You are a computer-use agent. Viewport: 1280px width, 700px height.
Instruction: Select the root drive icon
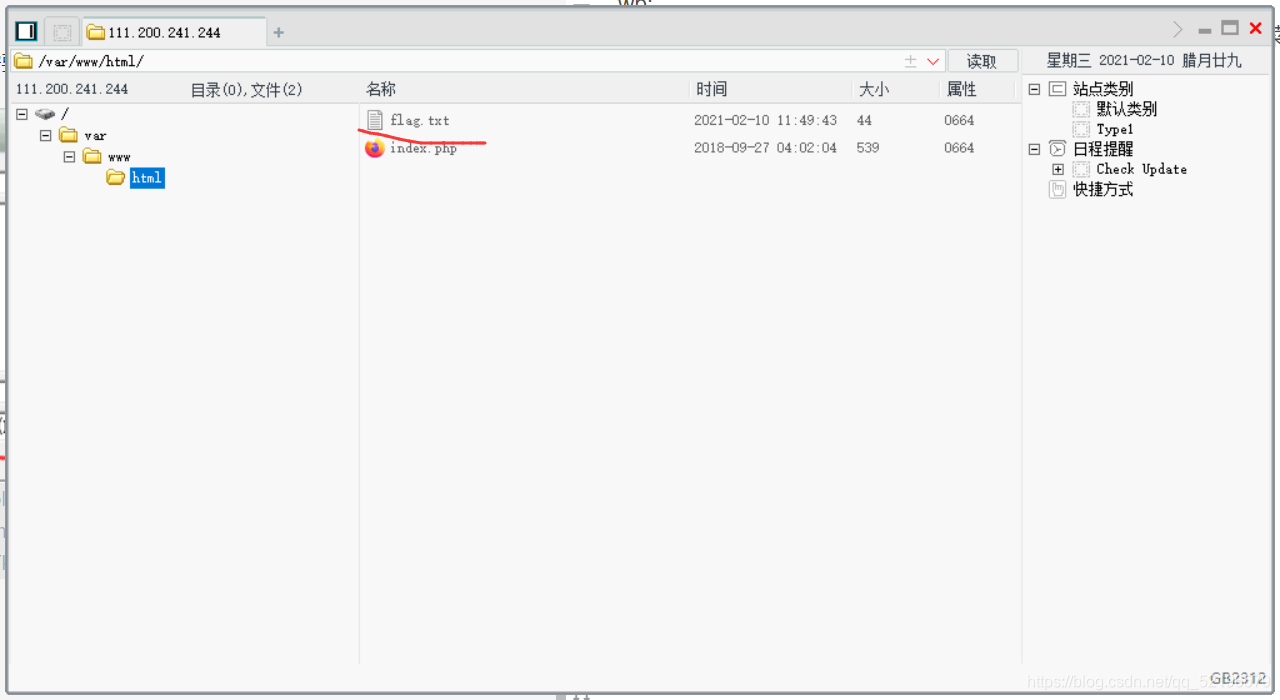click(x=45, y=114)
